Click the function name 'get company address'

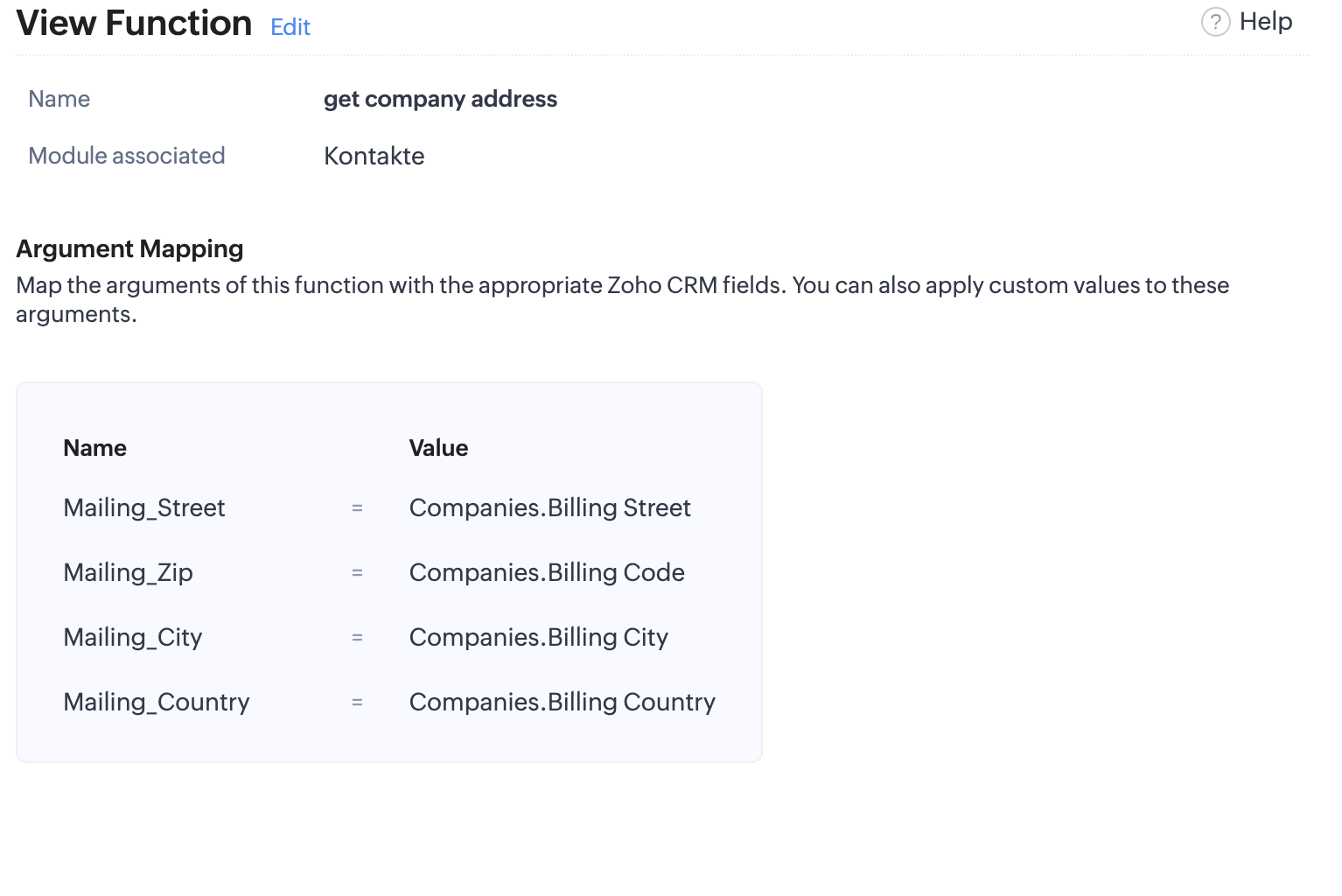pos(440,99)
